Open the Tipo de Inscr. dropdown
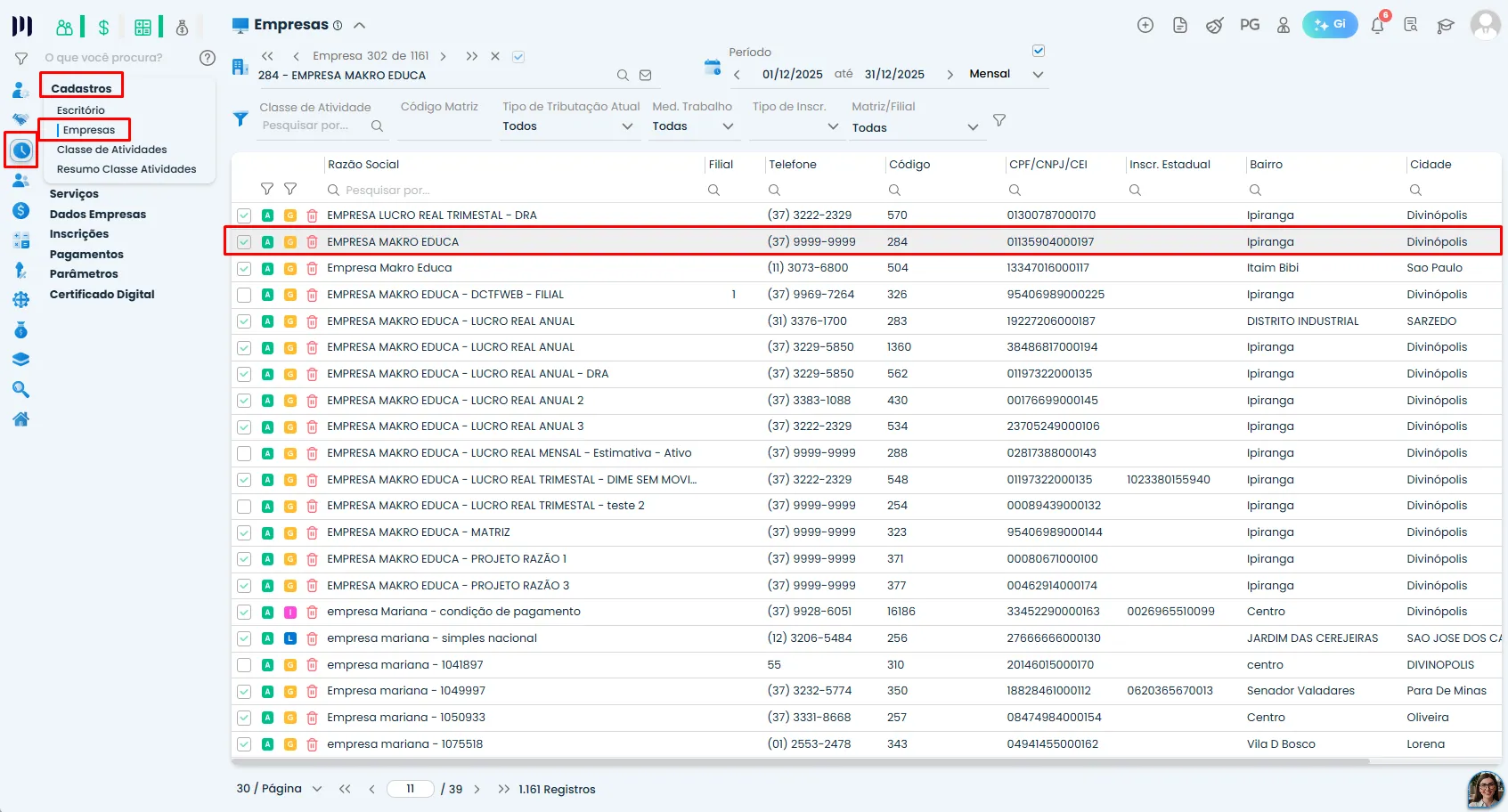1508x812 pixels. (x=795, y=126)
